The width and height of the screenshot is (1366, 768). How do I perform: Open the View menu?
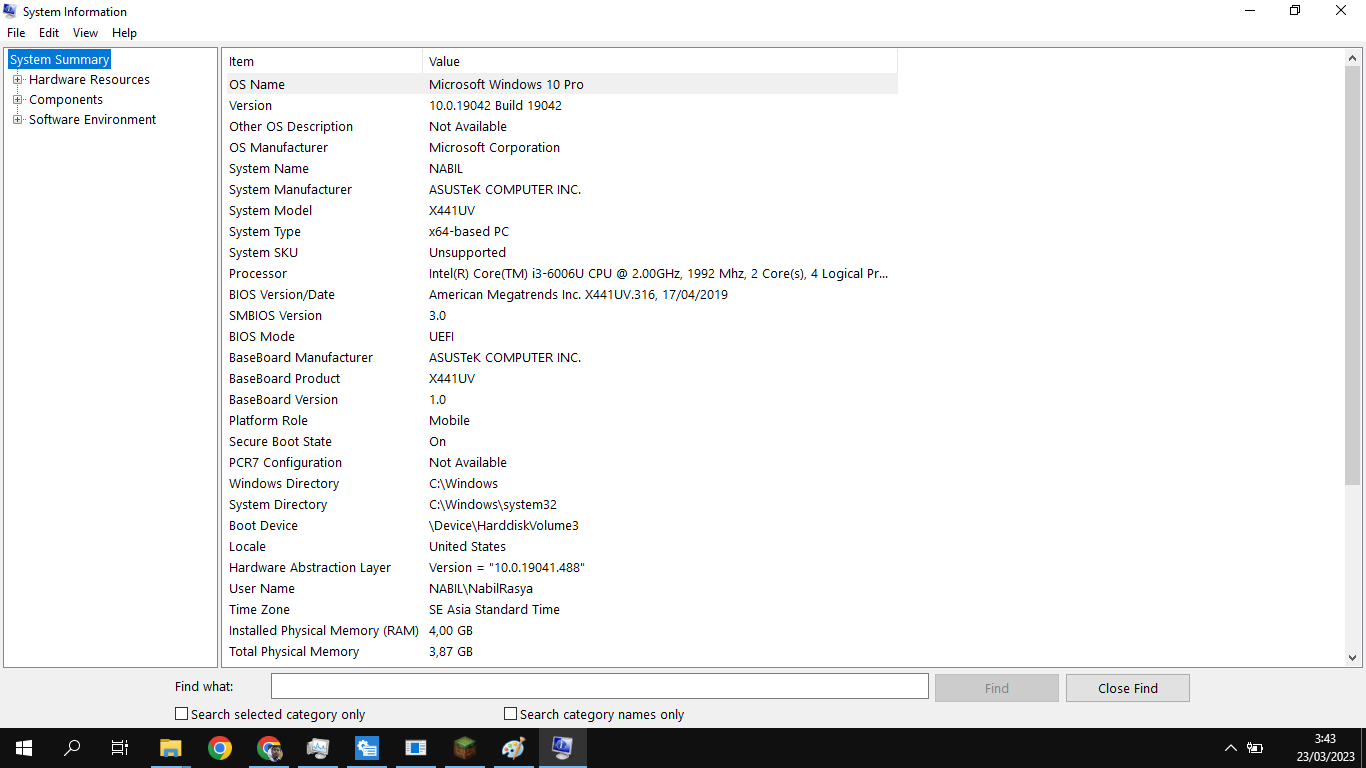85,32
